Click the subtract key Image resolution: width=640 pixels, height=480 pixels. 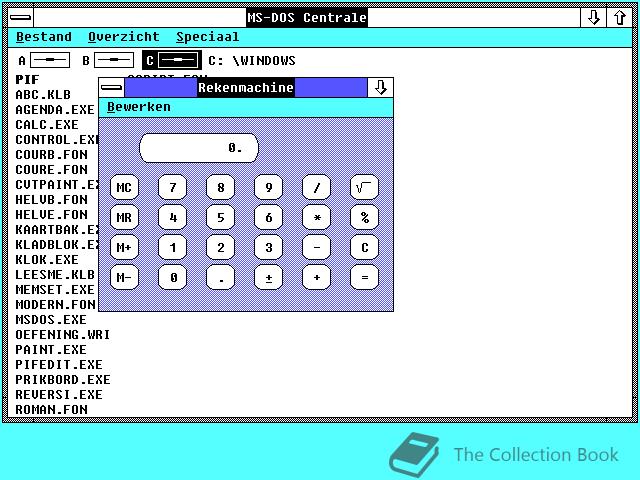316,247
